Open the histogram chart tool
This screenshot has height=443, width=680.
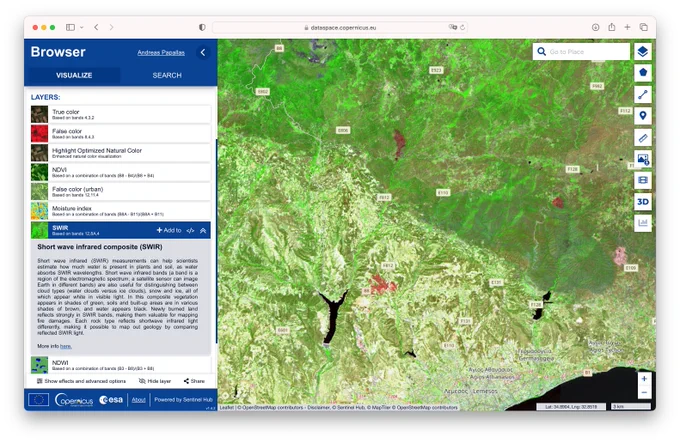point(643,223)
